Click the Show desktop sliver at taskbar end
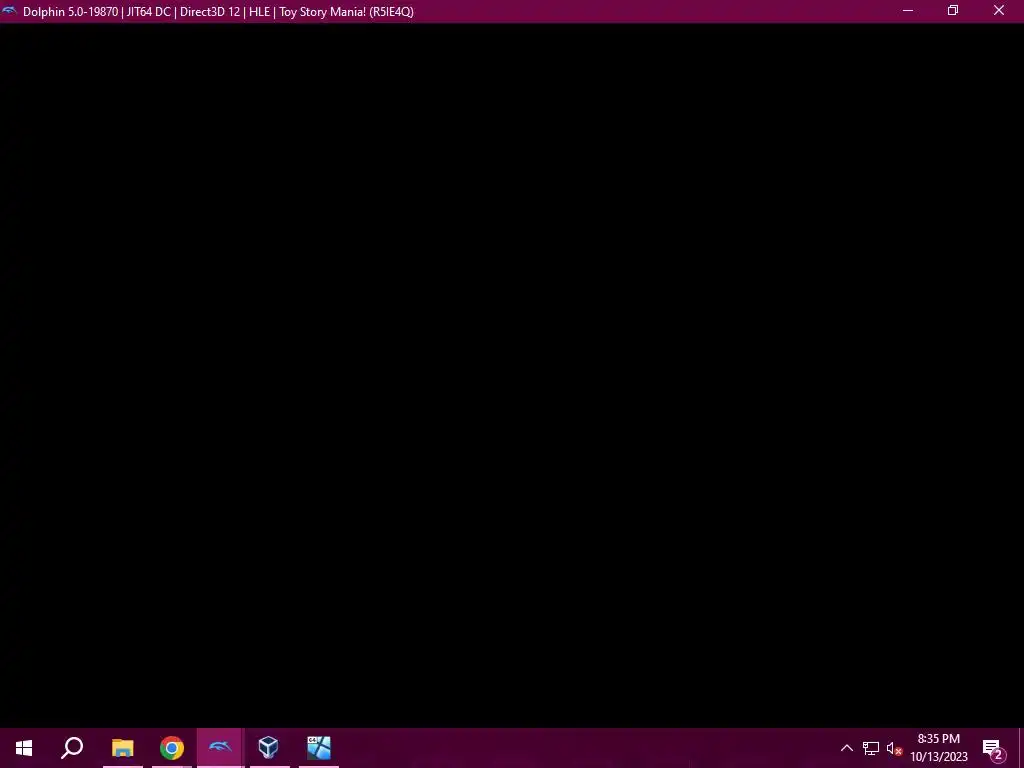 [x=1021, y=748]
